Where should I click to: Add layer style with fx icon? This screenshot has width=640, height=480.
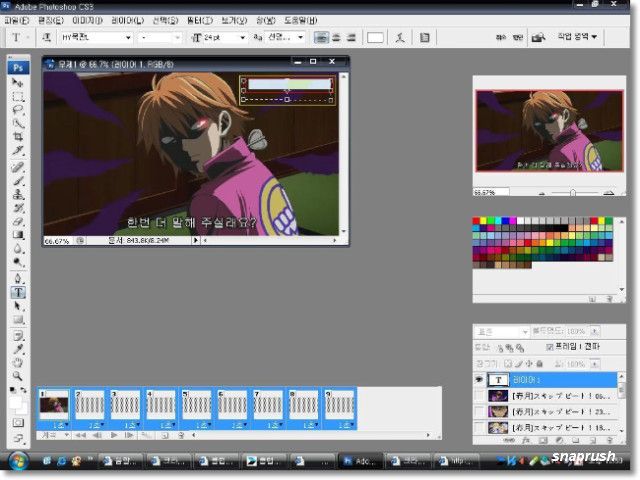[x=526, y=440]
